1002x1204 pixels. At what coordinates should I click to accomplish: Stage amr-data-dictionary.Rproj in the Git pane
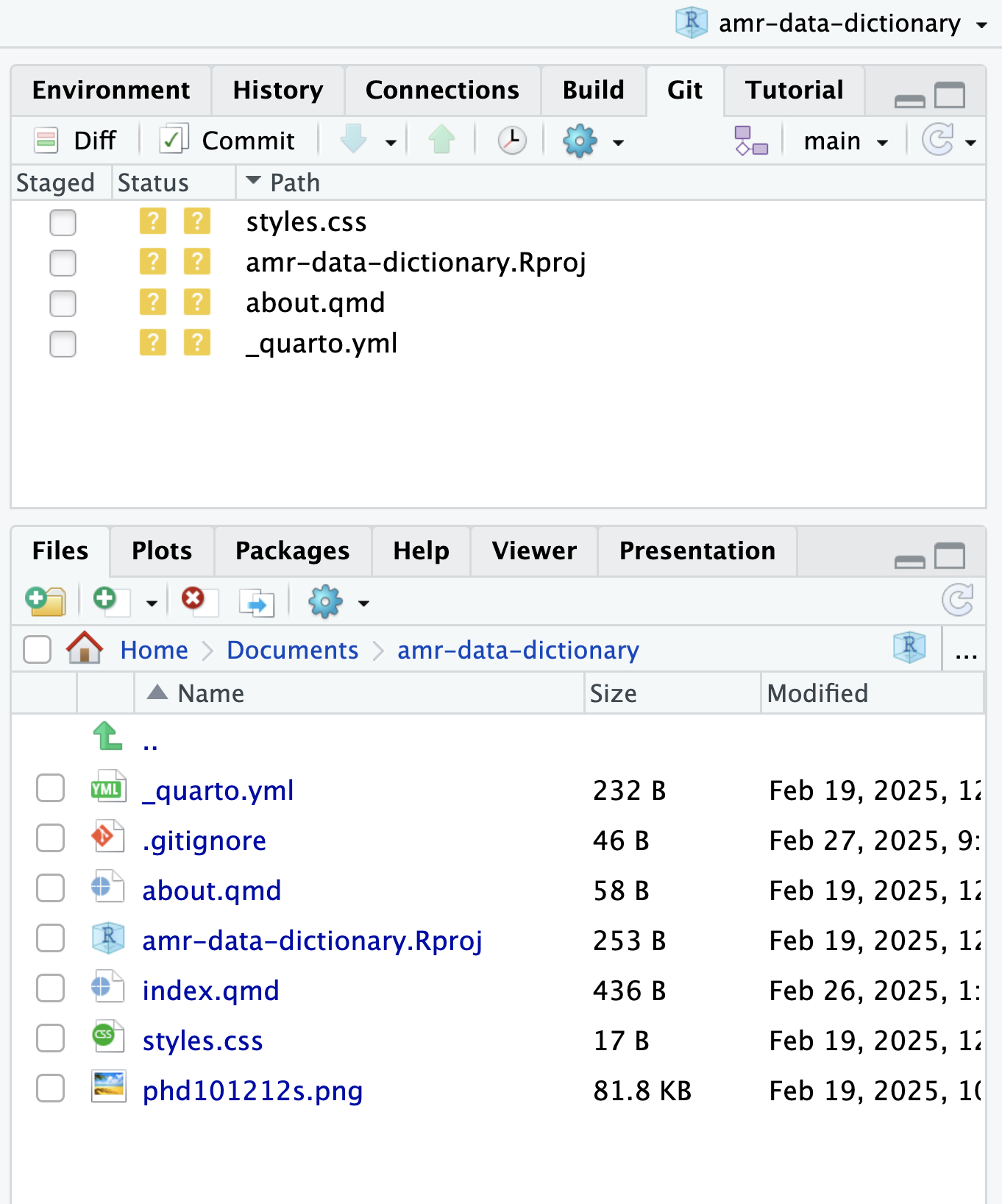point(63,263)
